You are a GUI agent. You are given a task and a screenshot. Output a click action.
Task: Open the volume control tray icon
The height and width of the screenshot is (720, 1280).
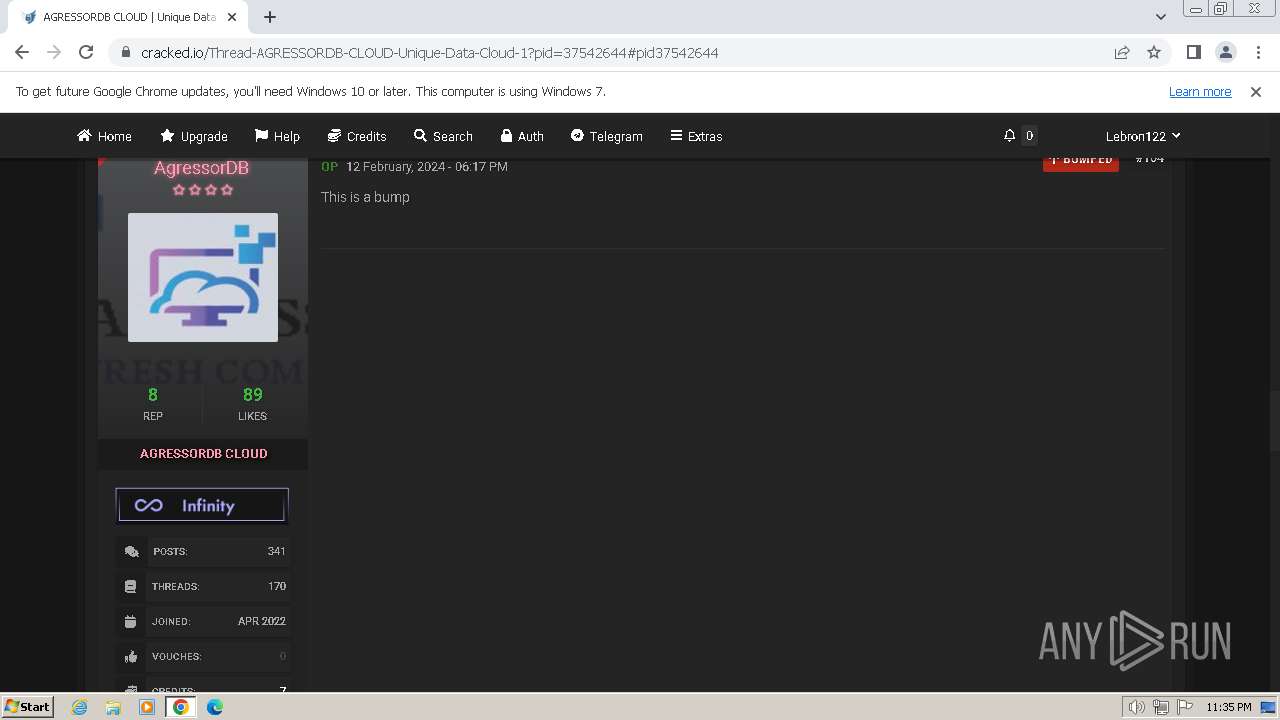(1137, 707)
